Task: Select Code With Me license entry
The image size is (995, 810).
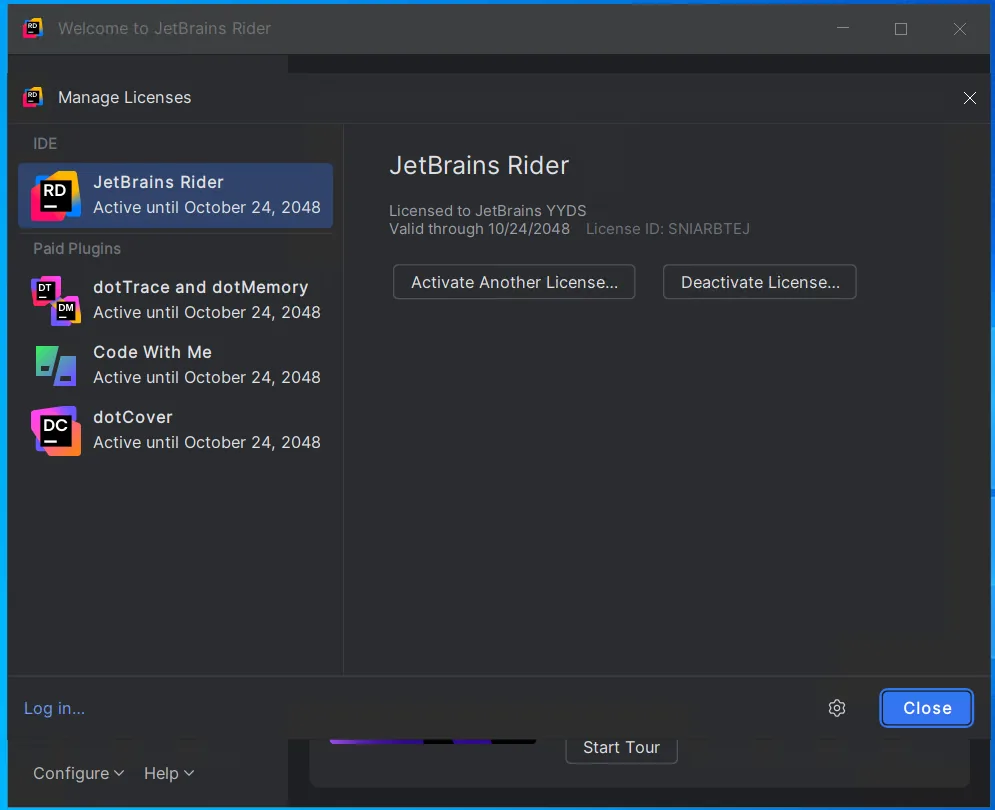Action: click(x=176, y=365)
